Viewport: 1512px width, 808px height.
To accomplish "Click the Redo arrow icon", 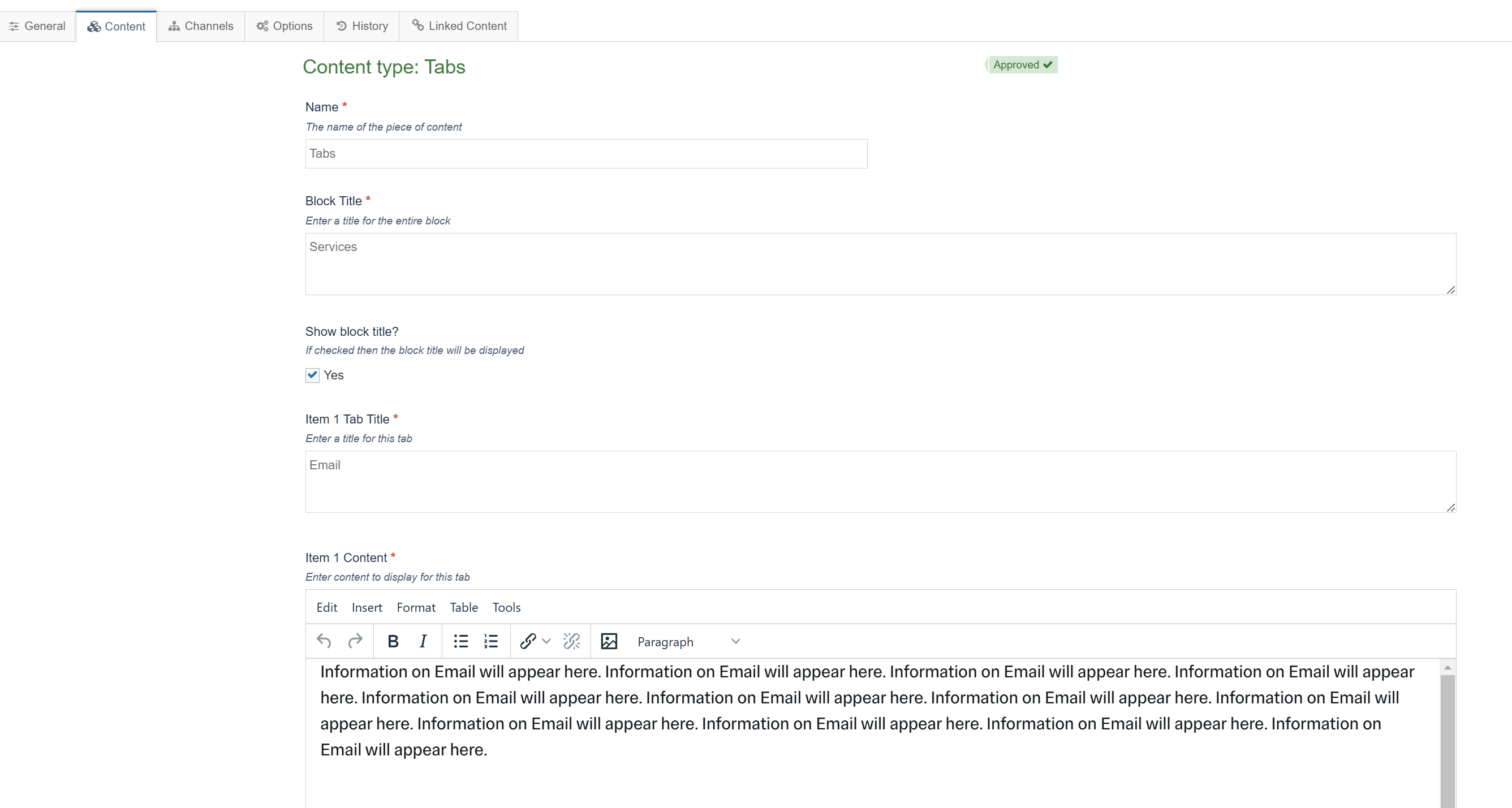I will [x=355, y=641].
